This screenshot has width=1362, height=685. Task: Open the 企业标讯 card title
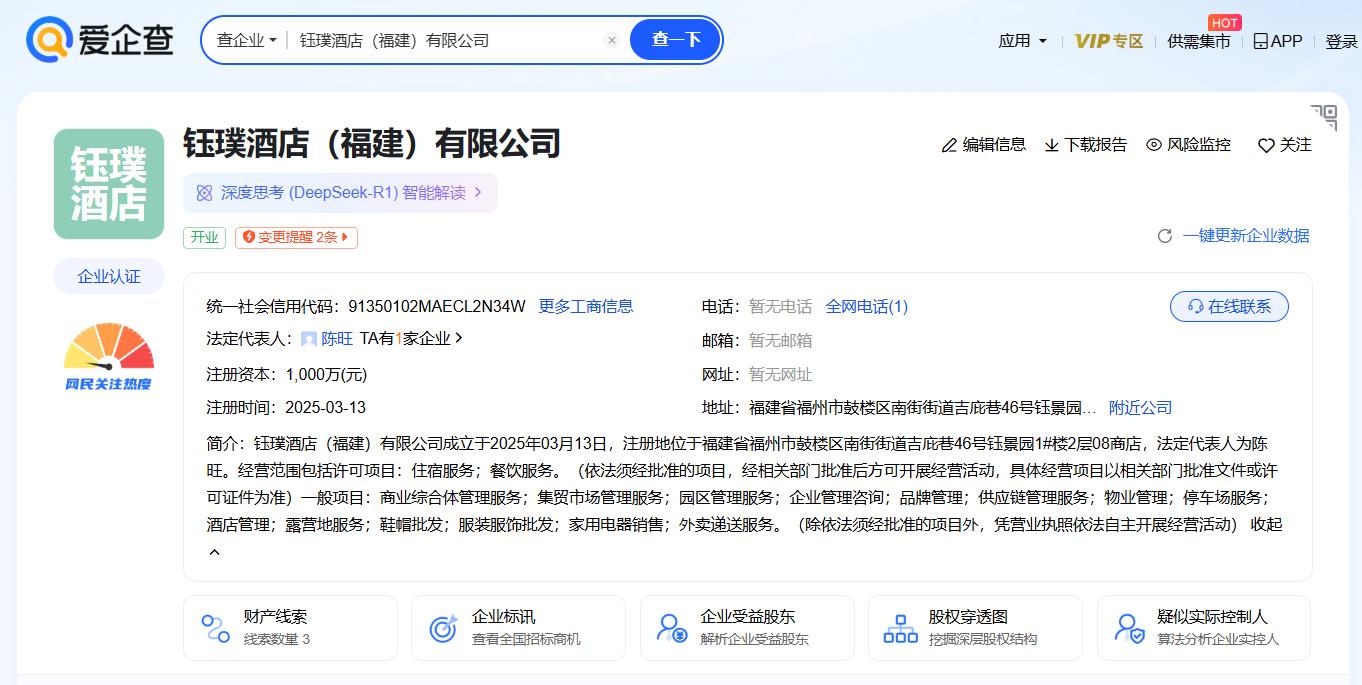pos(504,617)
